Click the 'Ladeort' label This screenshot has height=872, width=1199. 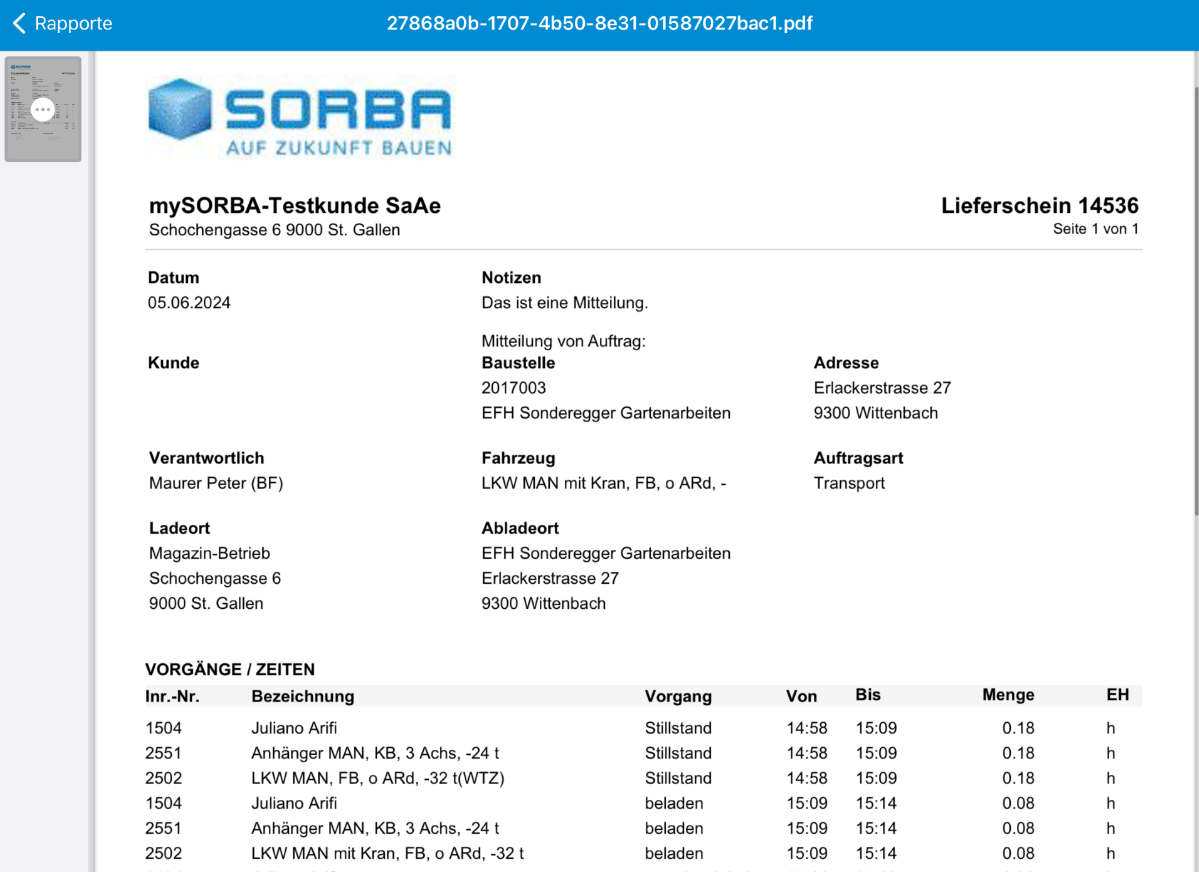(x=179, y=529)
